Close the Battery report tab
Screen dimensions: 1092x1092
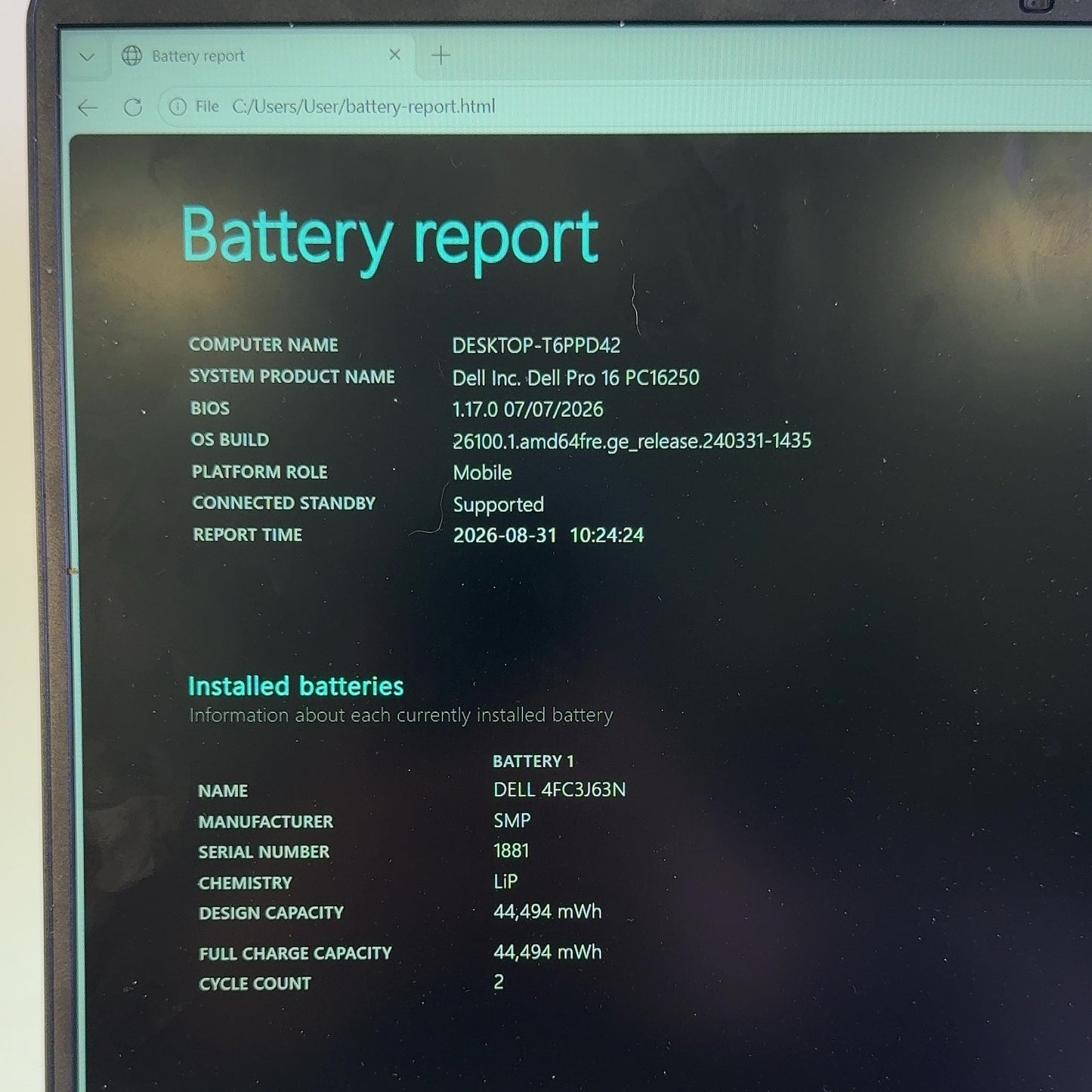pos(394,54)
